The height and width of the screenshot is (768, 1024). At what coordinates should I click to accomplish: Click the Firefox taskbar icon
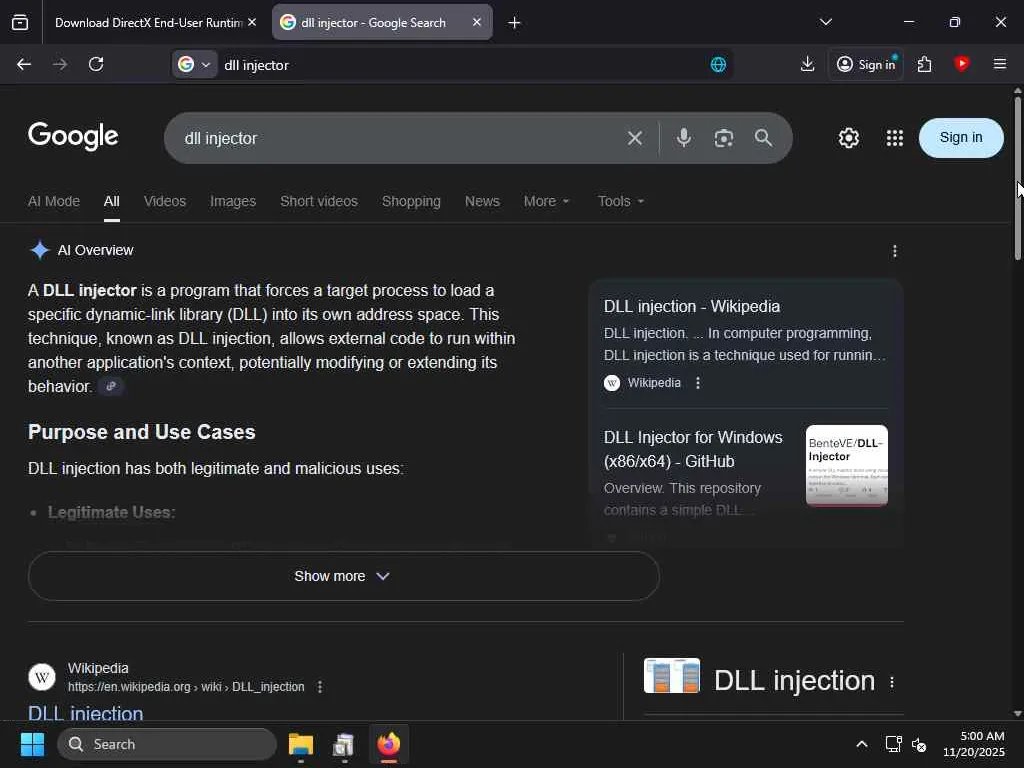coord(389,744)
